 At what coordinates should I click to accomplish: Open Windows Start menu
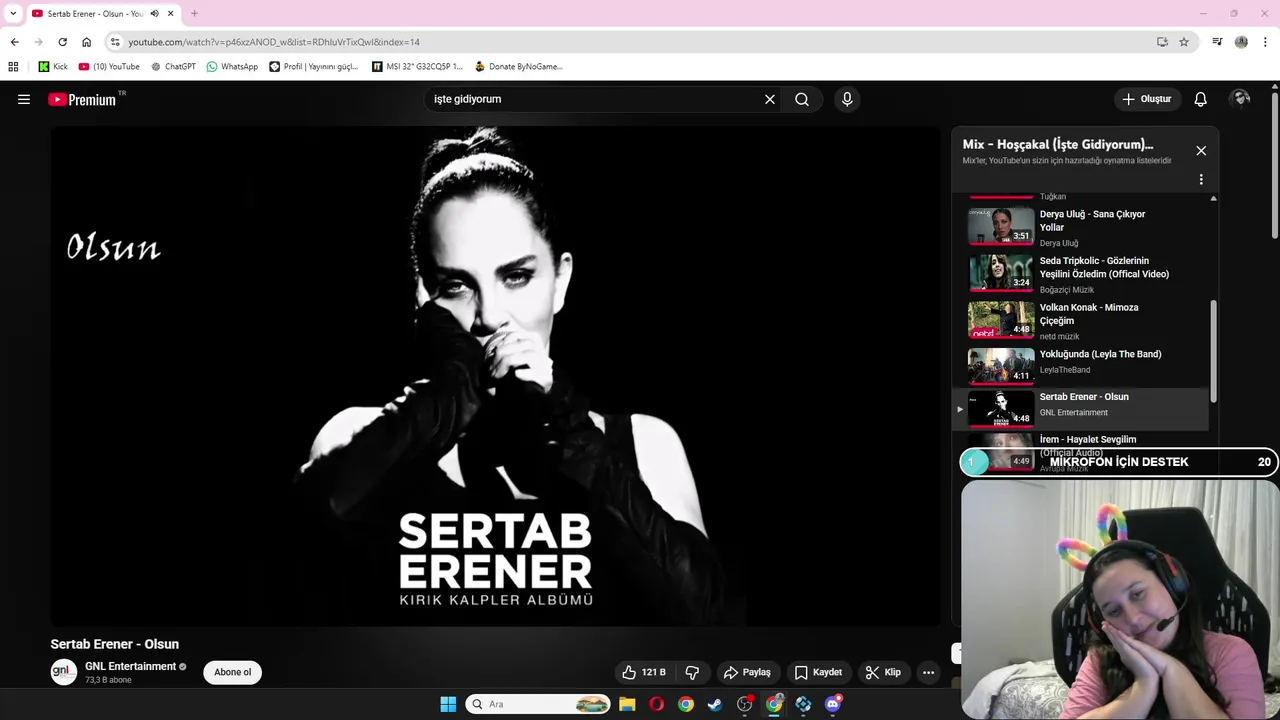pyautogui.click(x=448, y=704)
